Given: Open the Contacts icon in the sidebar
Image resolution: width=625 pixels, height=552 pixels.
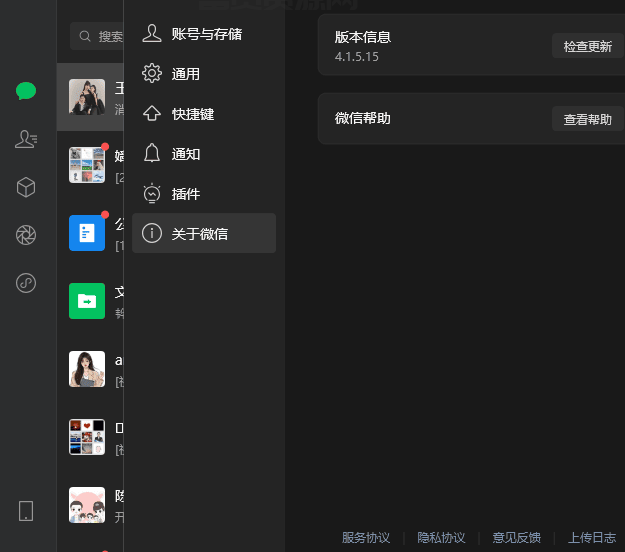Looking at the screenshot, I should click(26, 139).
